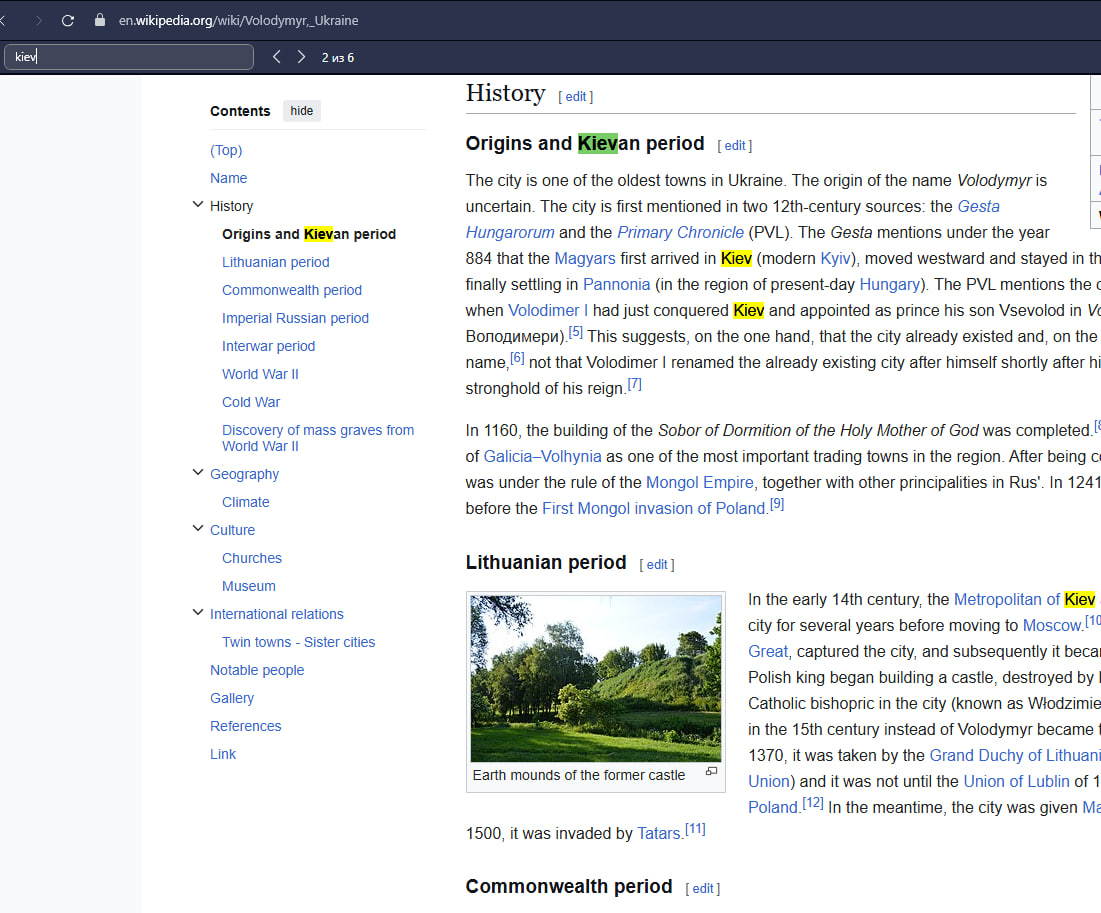Collapse the Culture section in Contents

[198, 529]
